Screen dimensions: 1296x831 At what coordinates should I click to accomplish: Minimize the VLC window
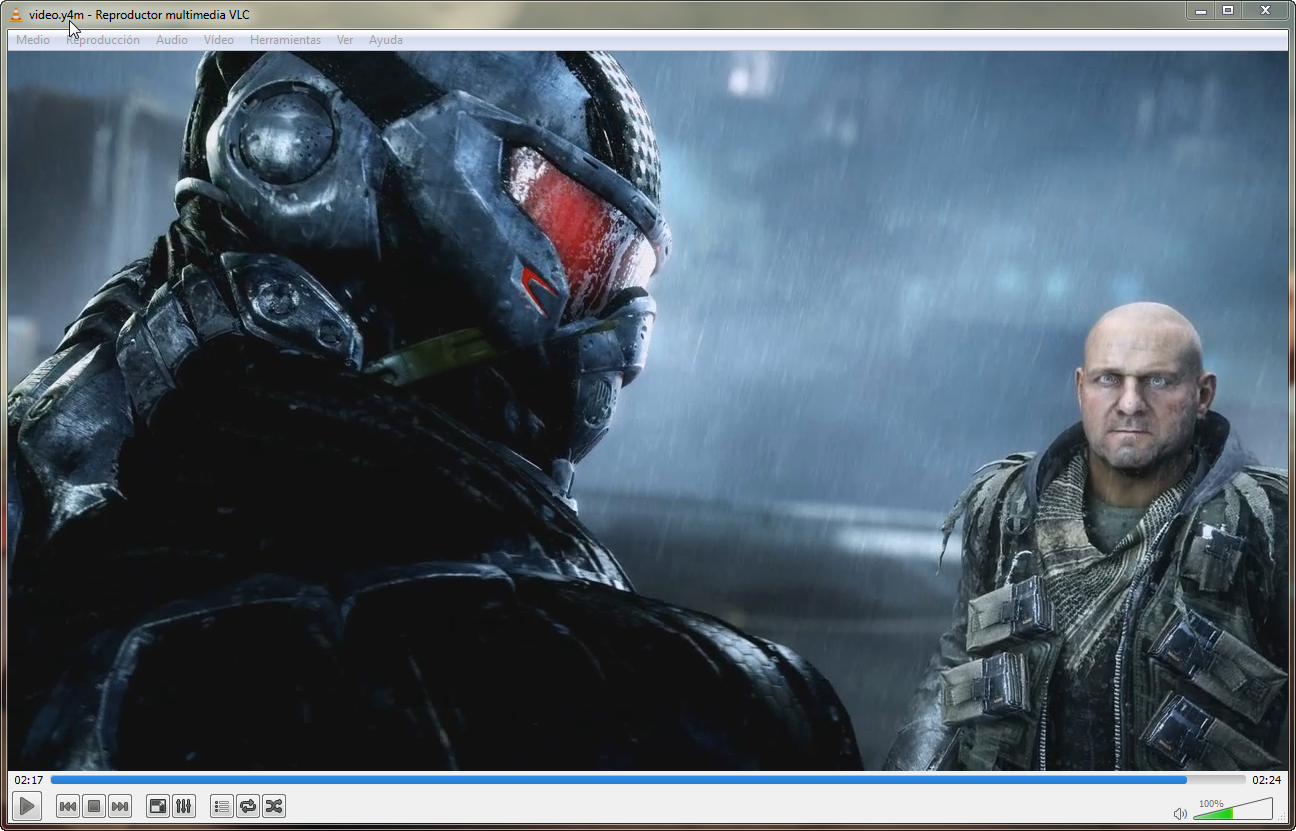(x=1201, y=11)
